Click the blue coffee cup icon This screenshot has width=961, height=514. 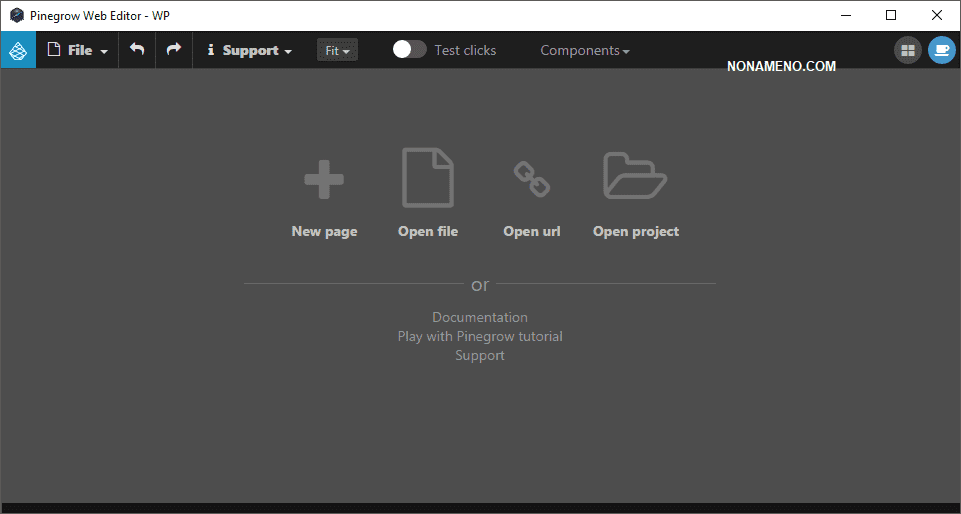(x=941, y=50)
